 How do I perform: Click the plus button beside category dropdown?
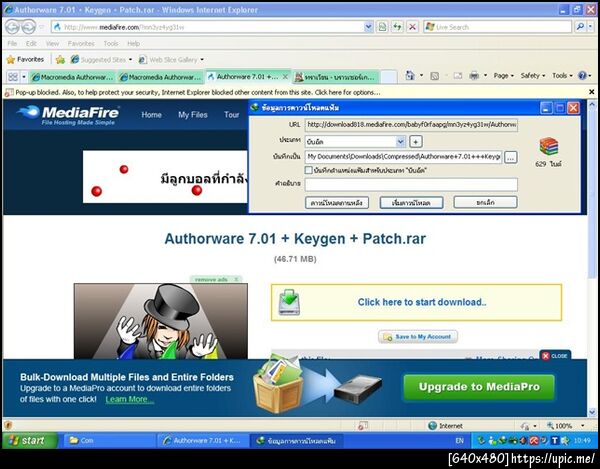[x=416, y=142]
